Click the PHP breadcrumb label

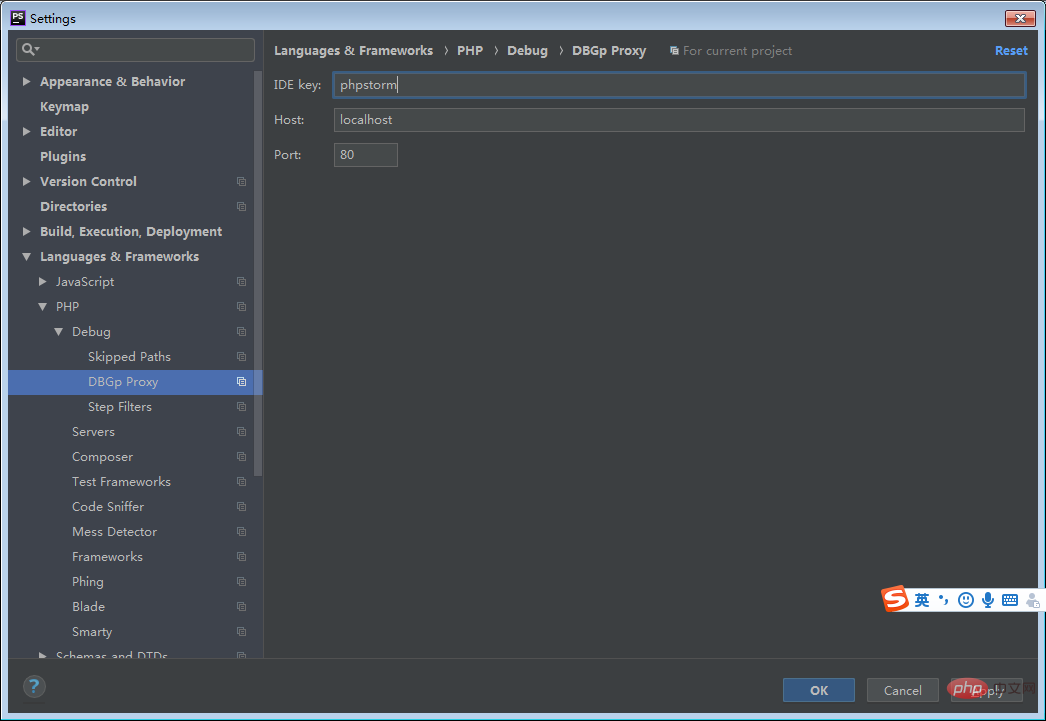pos(470,51)
